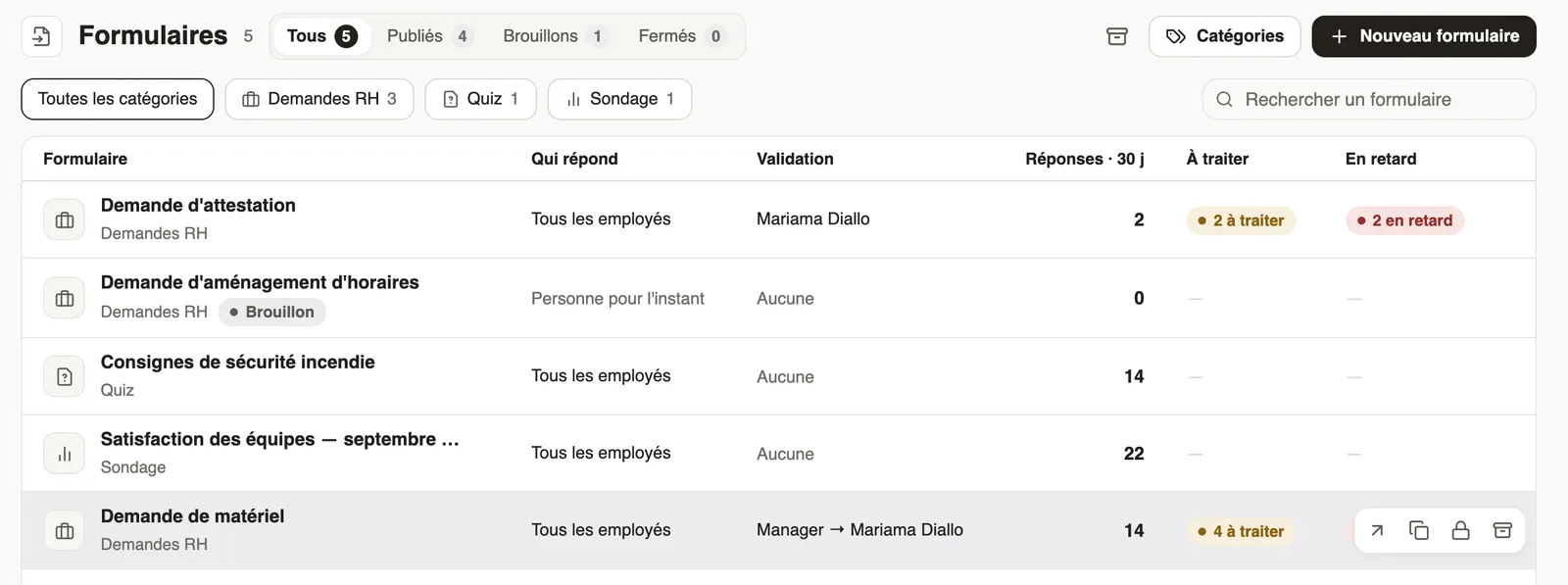Click the briefcase icon of Demande de matériel
This screenshot has width=1568, height=585.
(x=65, y=531)
